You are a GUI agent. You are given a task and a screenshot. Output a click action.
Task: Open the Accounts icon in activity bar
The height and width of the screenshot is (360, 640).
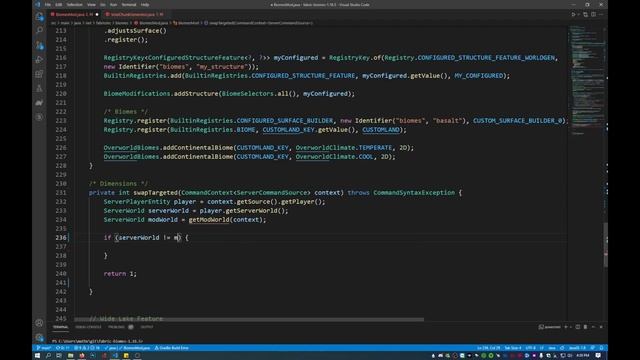(39, 323)
